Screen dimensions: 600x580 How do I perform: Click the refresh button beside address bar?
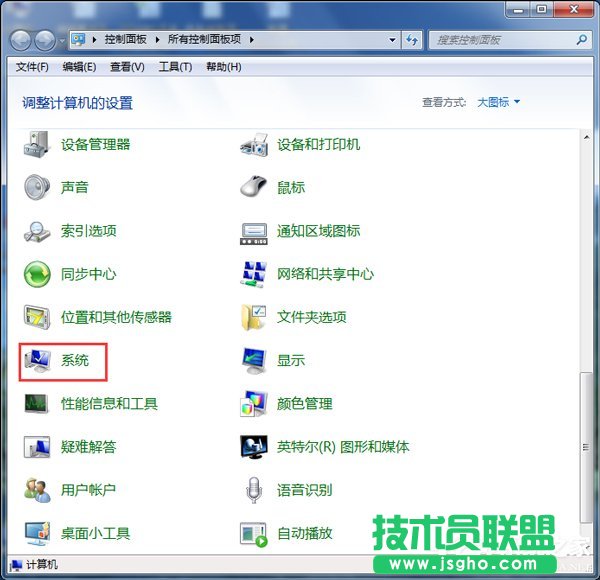click(412, 40)
